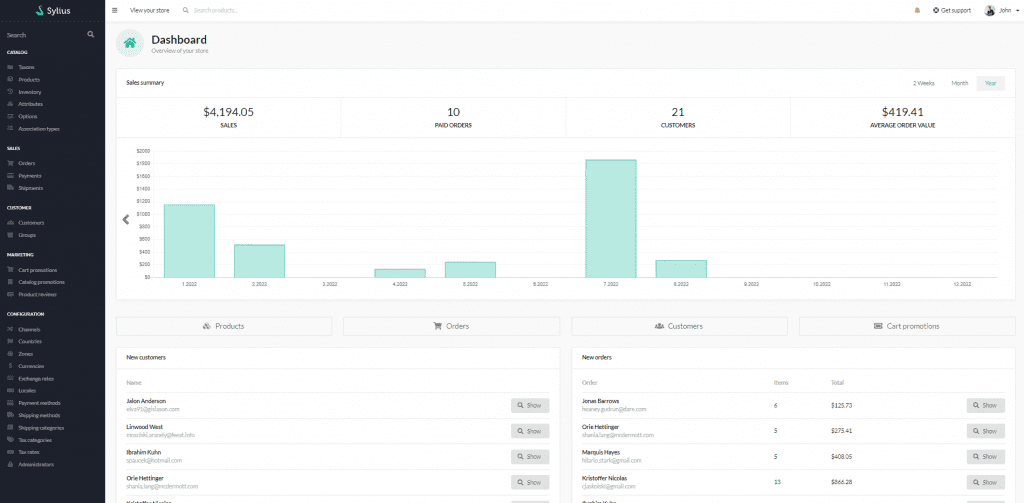
Task: Click the Products shortcut button
Action: click(224, 326)
